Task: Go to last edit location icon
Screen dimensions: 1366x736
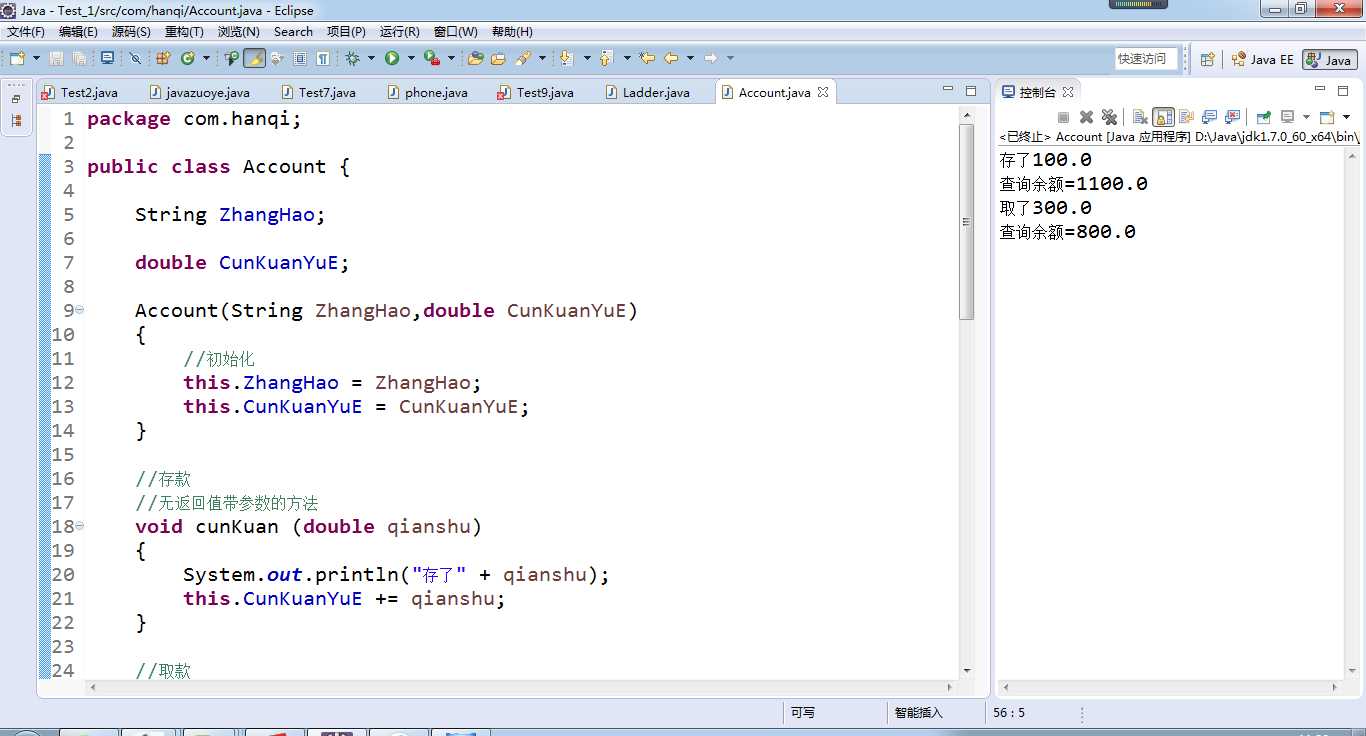Action: click(646, 58)
